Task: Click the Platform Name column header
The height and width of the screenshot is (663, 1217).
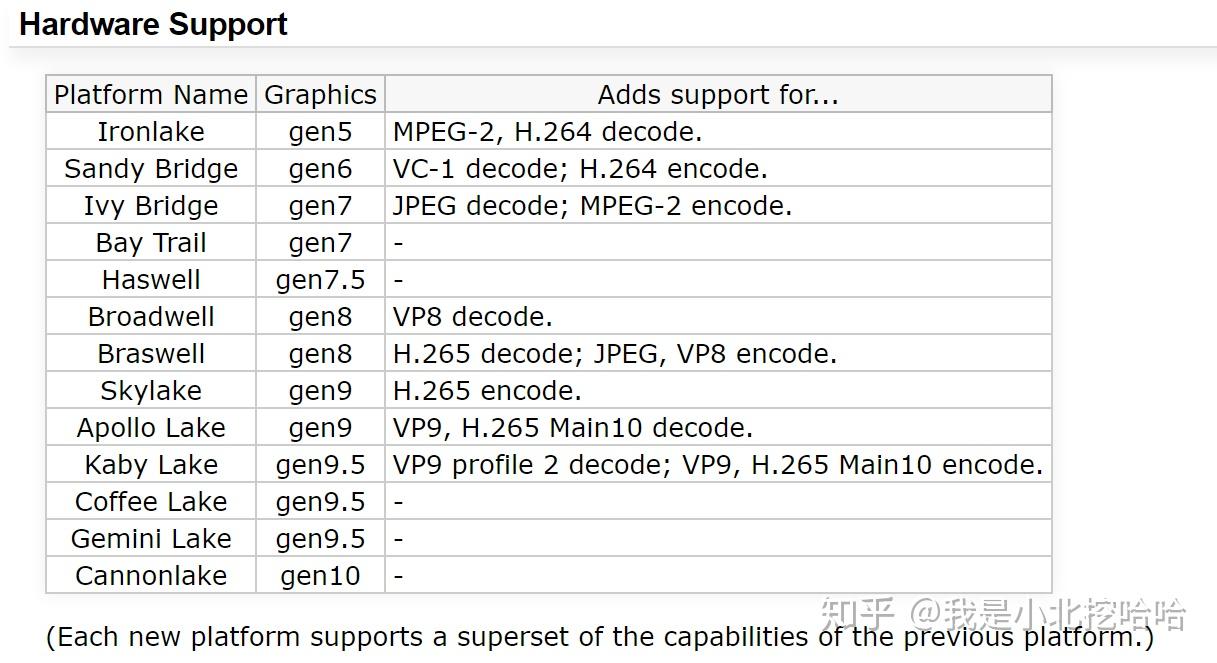Action: tap(151, 95)
